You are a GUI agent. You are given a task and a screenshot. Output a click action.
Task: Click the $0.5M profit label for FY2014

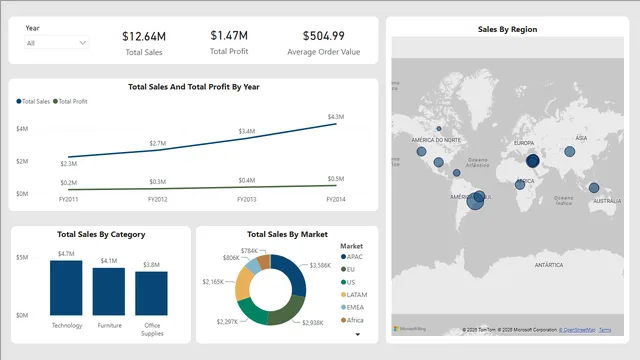pyautogui.click(x=336, y=179)
